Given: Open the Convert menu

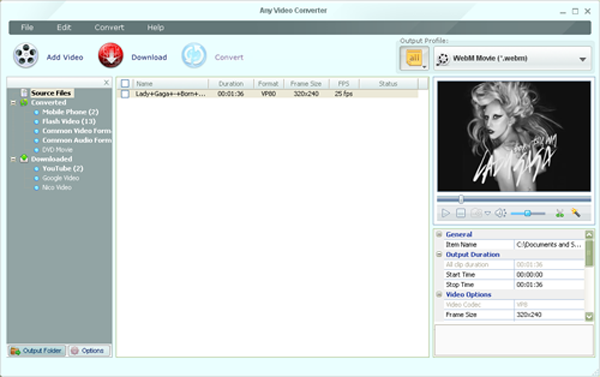Looking at the screenshot, I should [x=109, y=28].
